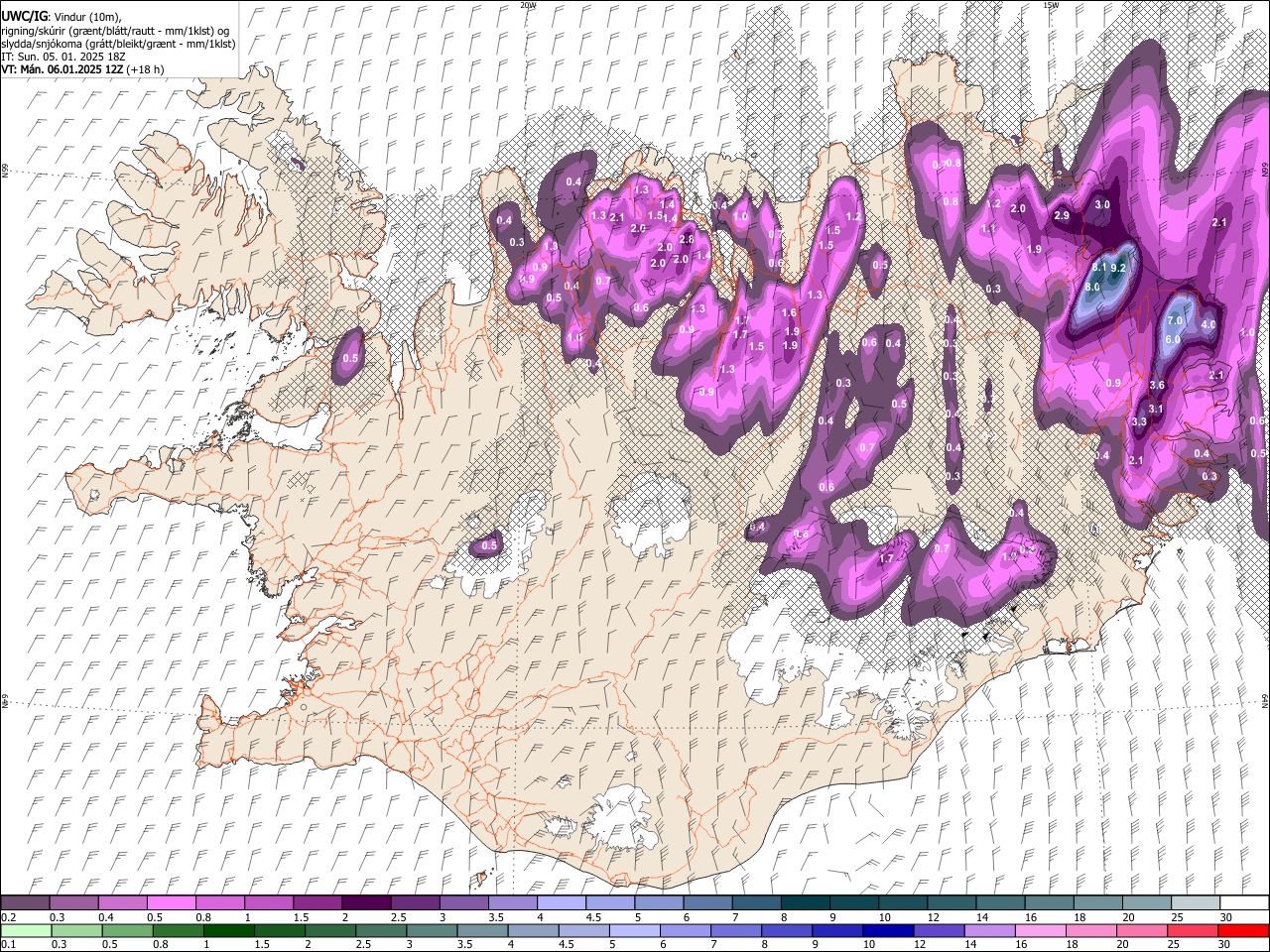Image resolution: width=1270 pixels, height=952 pixels.
Task: Pick the palest green rain swatch starting at 0.1
Action: click(x=27, y=930)
